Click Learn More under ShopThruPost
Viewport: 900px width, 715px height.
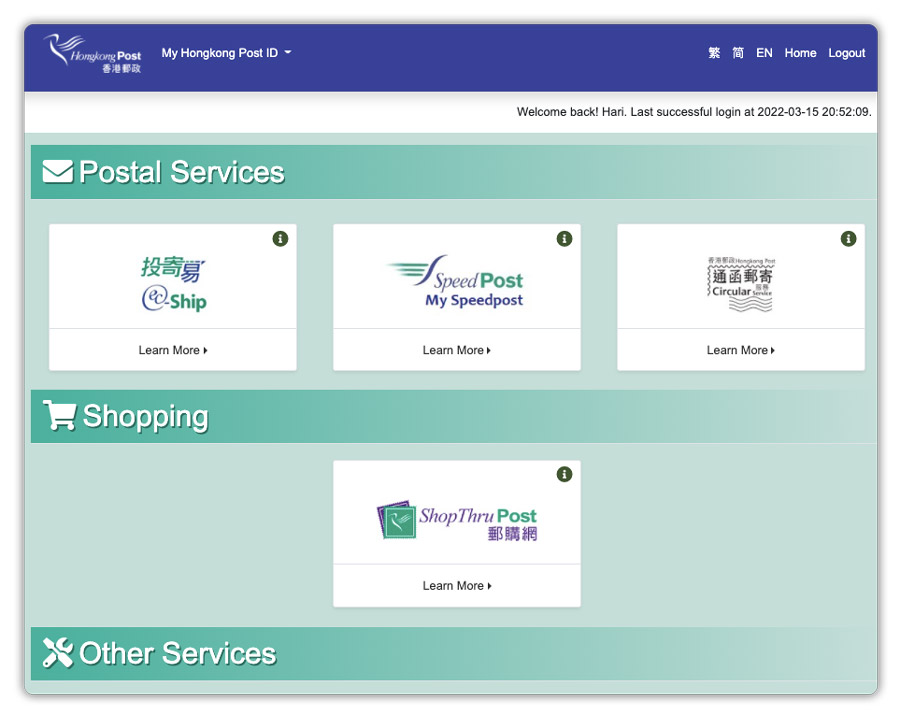pyautogui.click(x=457, y=586)
